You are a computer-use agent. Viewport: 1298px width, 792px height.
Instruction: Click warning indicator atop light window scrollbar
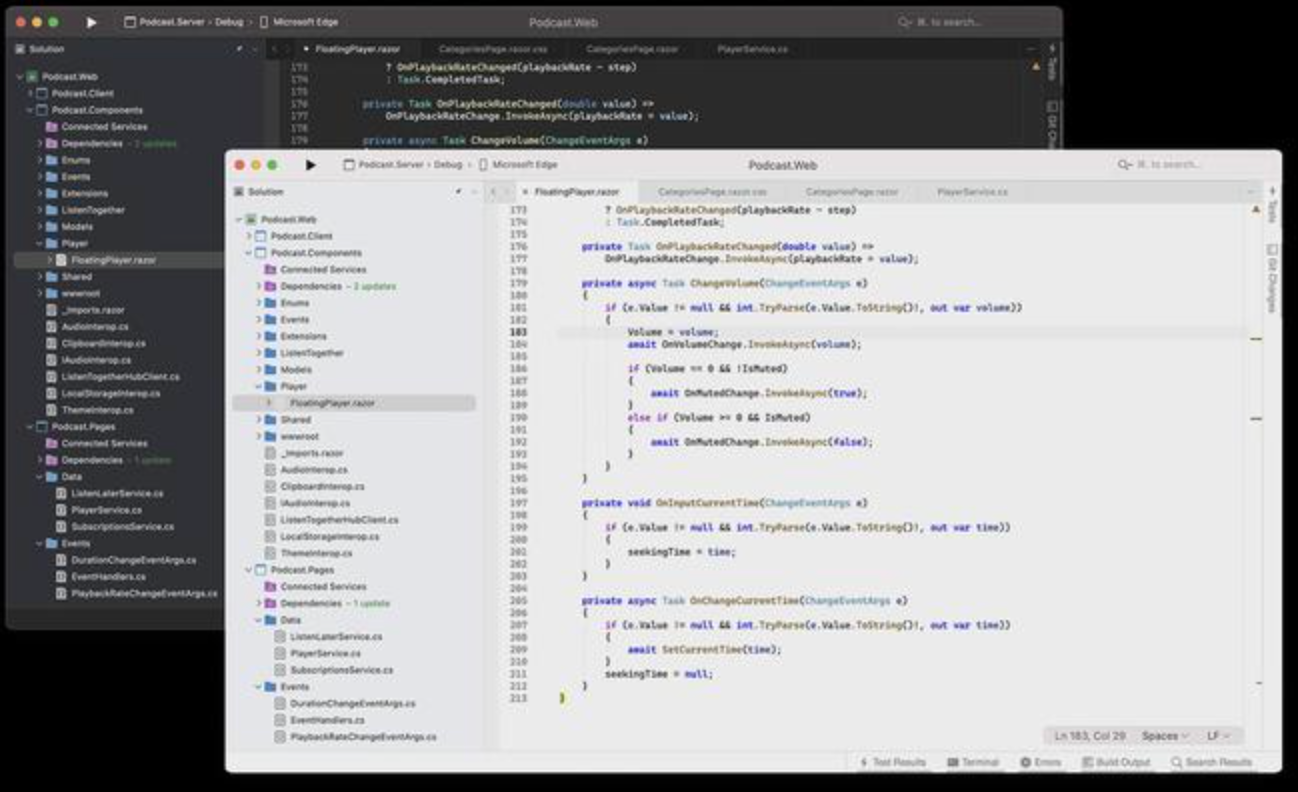[1256, 209]
